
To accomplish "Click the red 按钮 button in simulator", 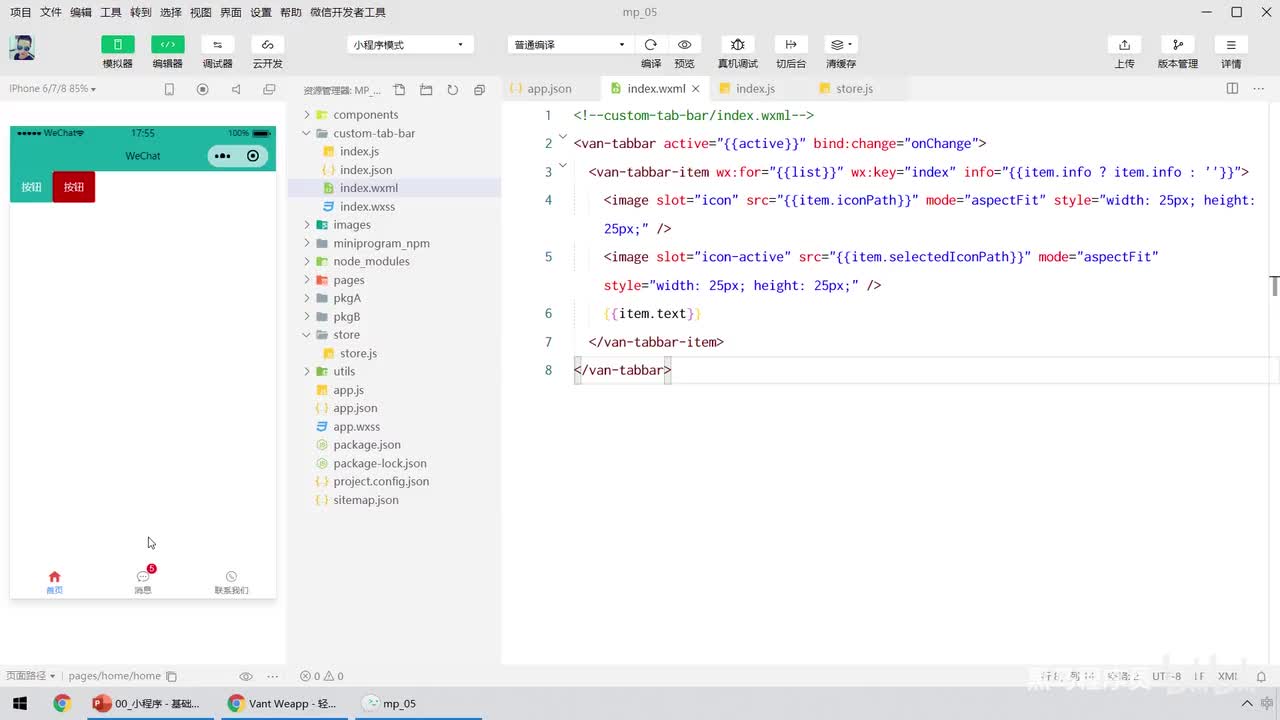I will 74,187.
